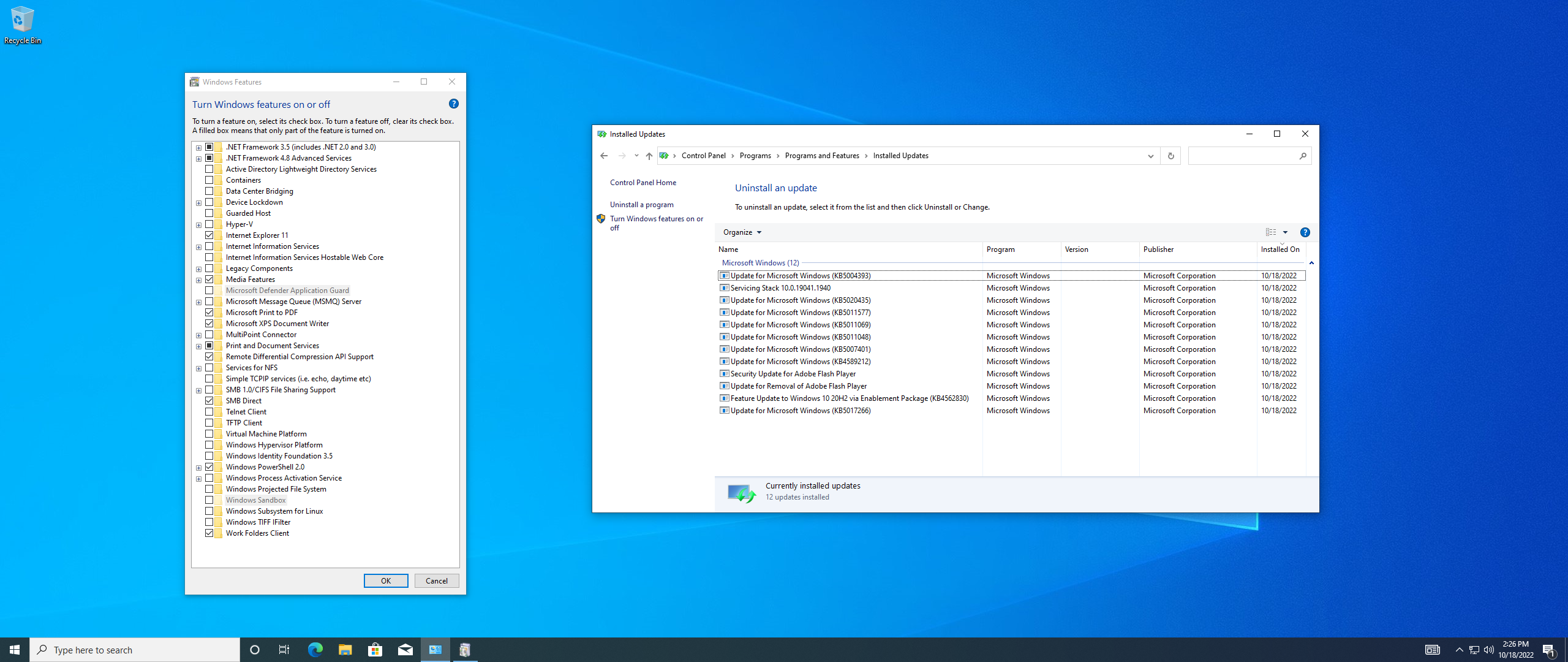Open the Recycle Bin desktop icon

[x=23, y=25]
